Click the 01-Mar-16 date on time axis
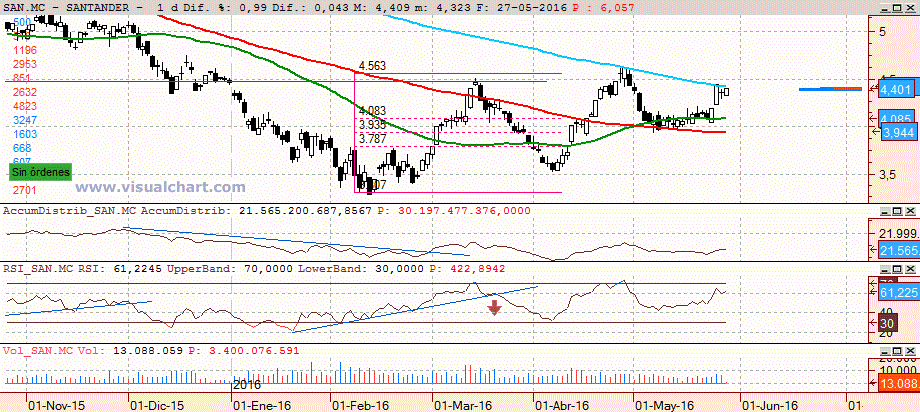The image size is (920, 412). point(463,406)
